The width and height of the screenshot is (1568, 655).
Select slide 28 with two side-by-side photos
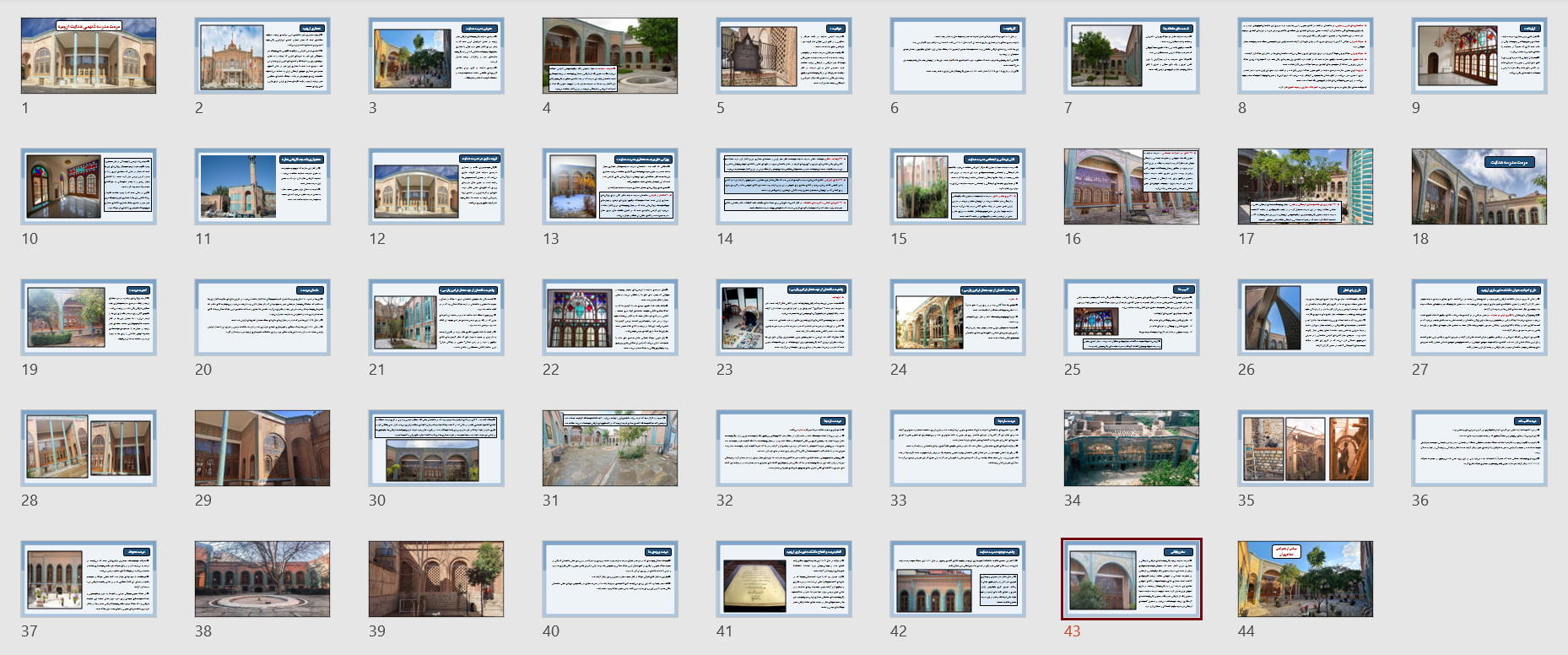[x=89, y=448]
